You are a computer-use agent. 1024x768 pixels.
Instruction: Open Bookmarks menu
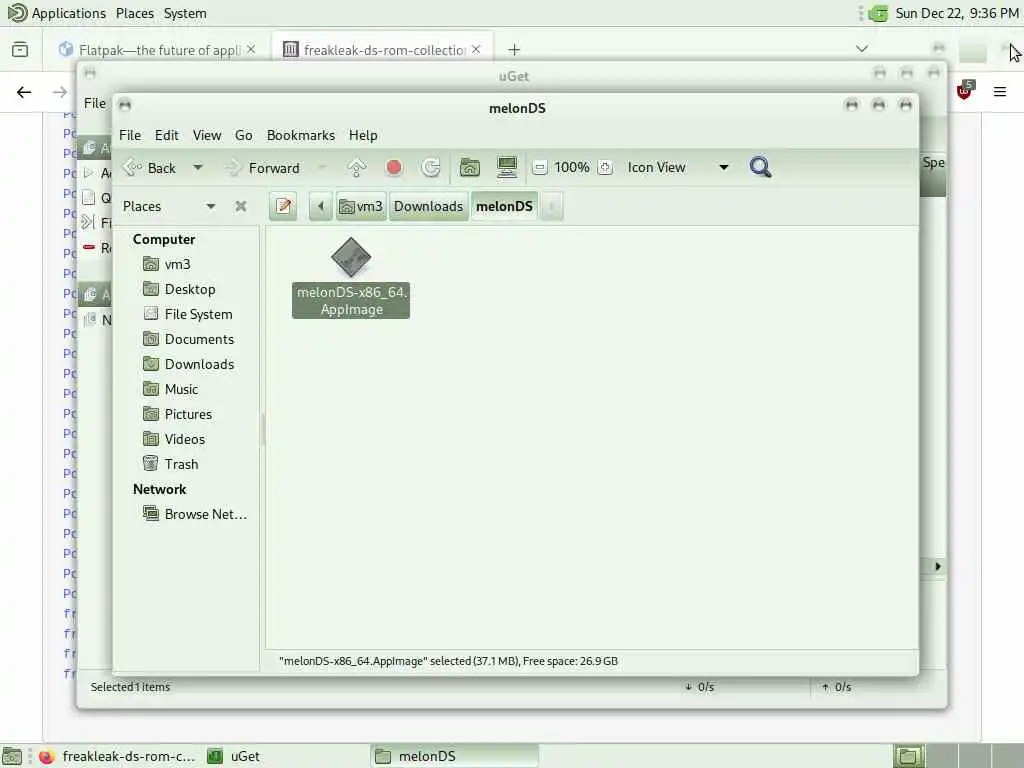[x=301, y=135]
